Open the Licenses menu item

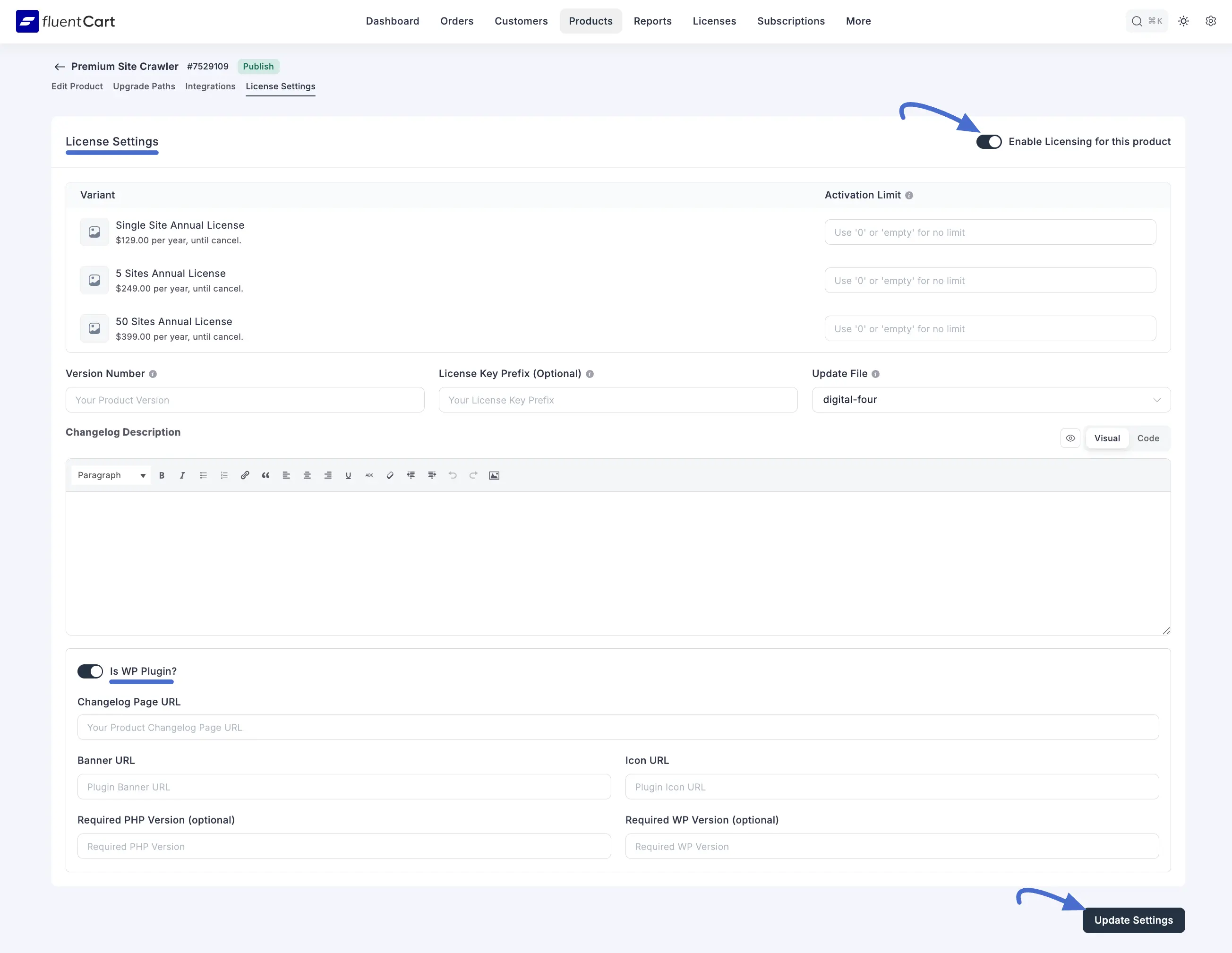[714, 21]
